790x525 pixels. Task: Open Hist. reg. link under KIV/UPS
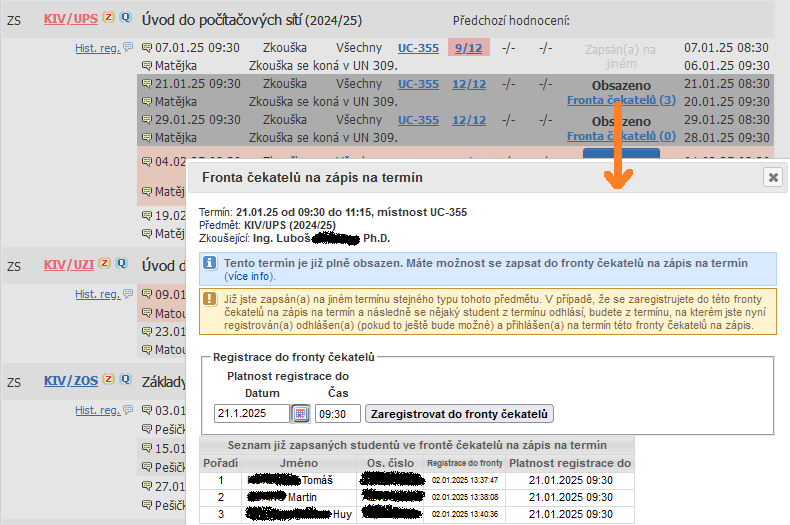98,48
